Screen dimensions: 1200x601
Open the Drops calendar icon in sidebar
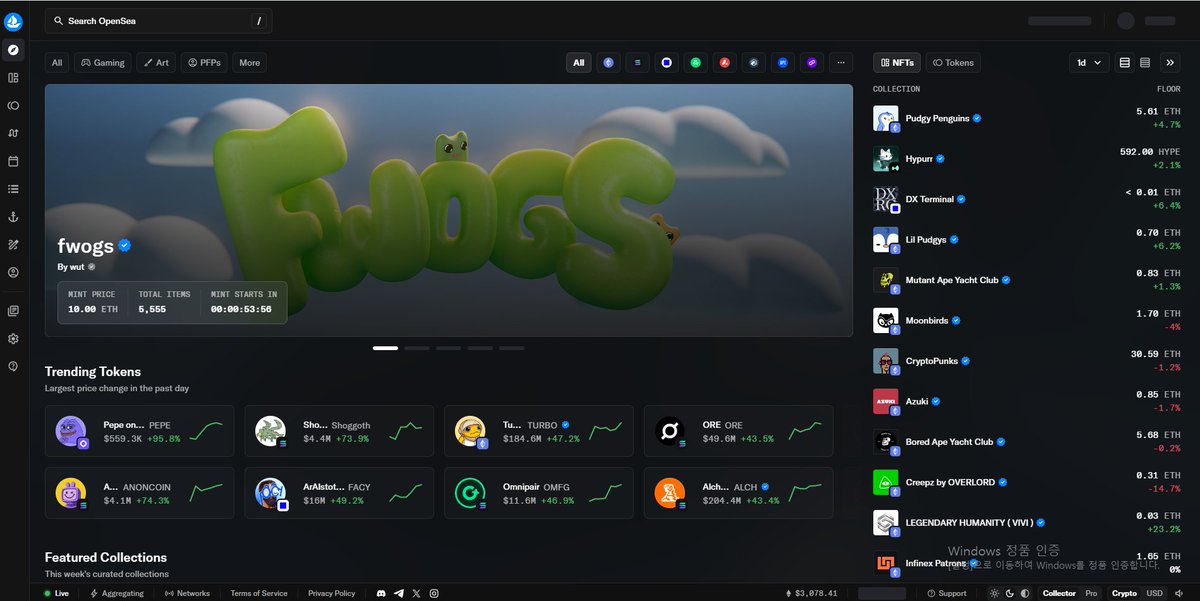point(13,161)
